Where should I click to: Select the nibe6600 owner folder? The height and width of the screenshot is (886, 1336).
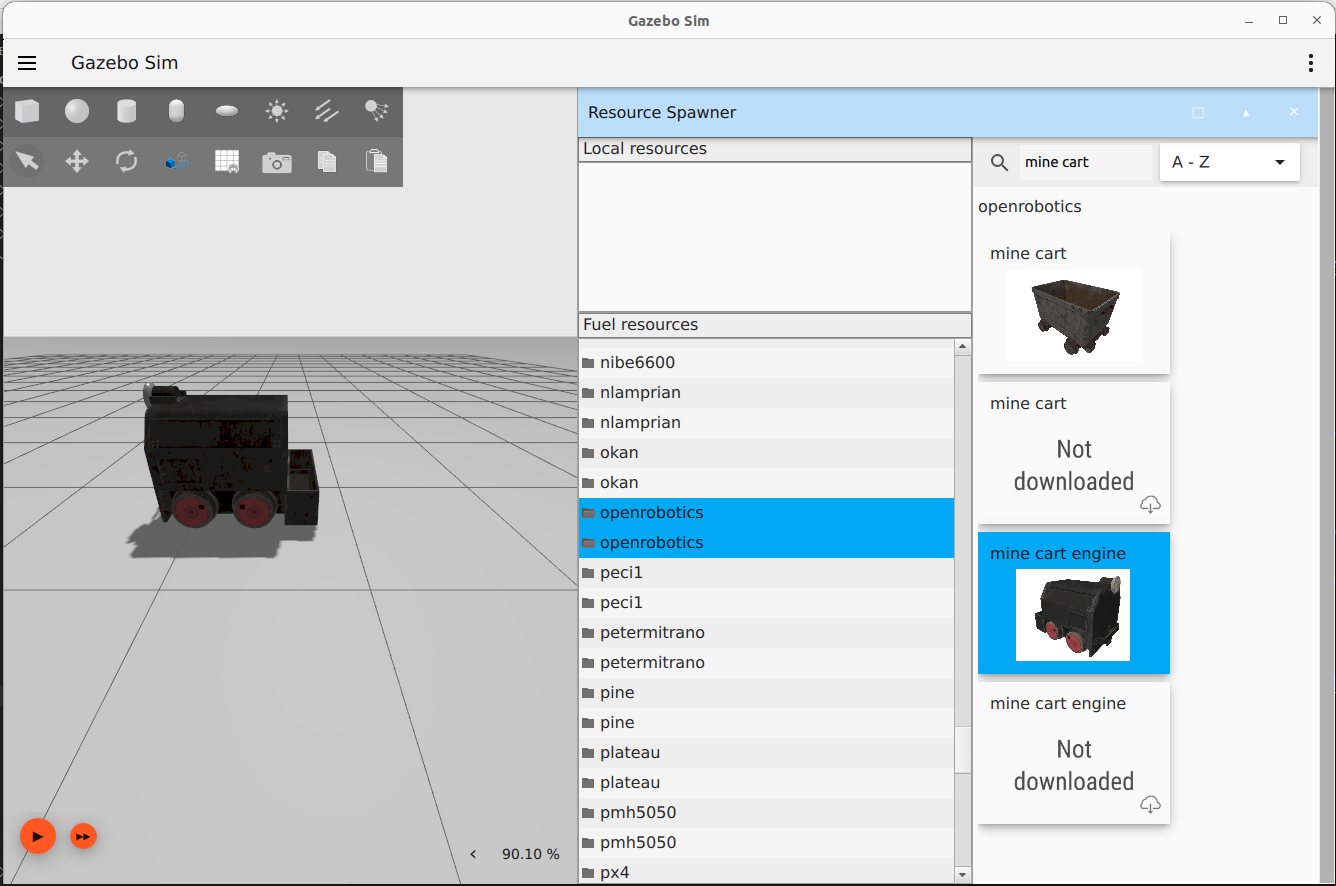tap(767, 362)
